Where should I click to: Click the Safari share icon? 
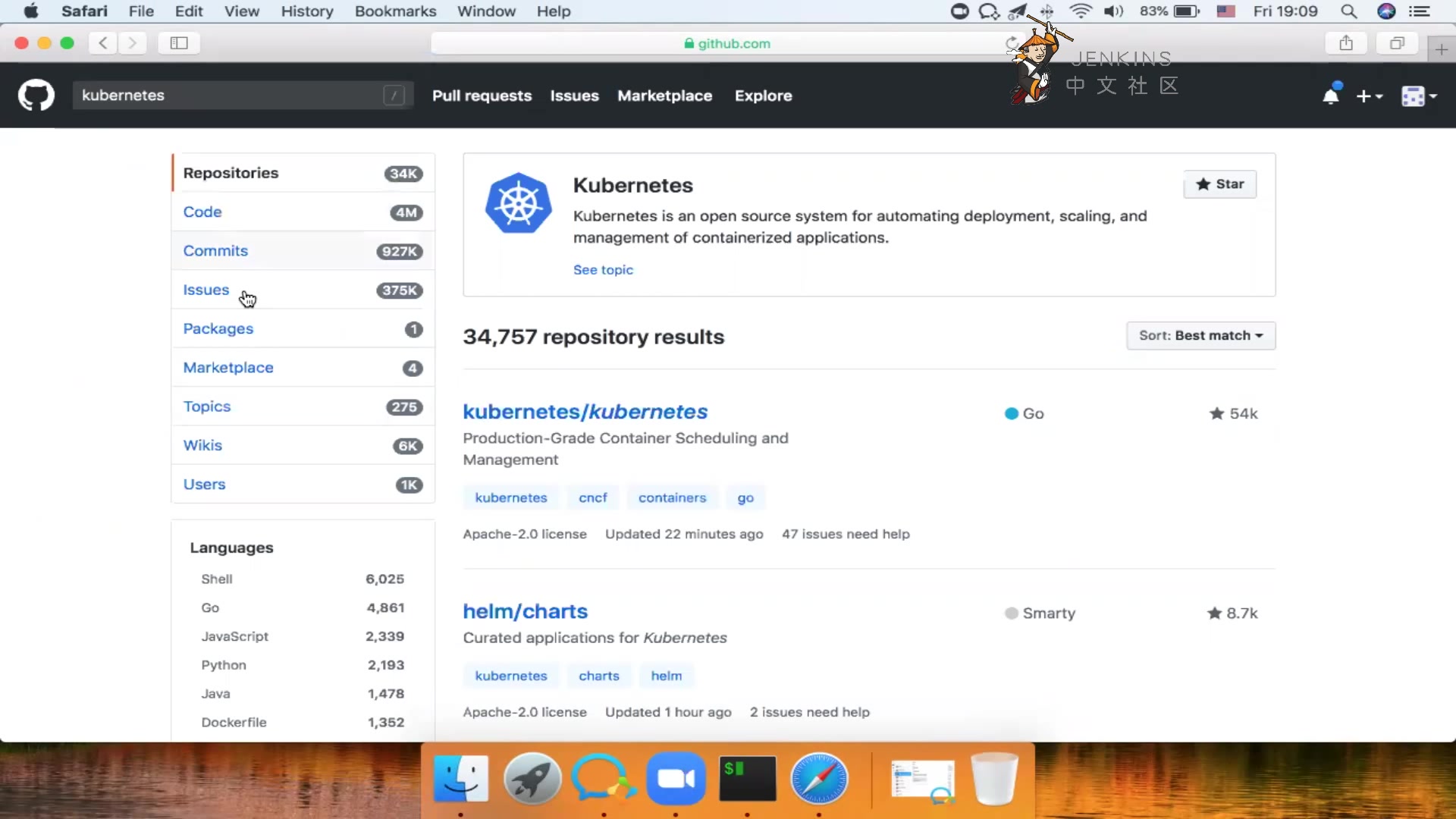tap(1346, 43)
